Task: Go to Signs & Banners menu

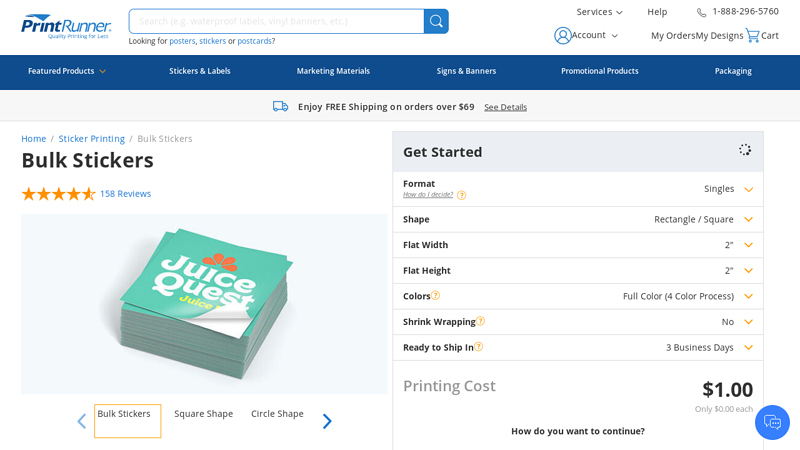Action: tap(466, 71)
